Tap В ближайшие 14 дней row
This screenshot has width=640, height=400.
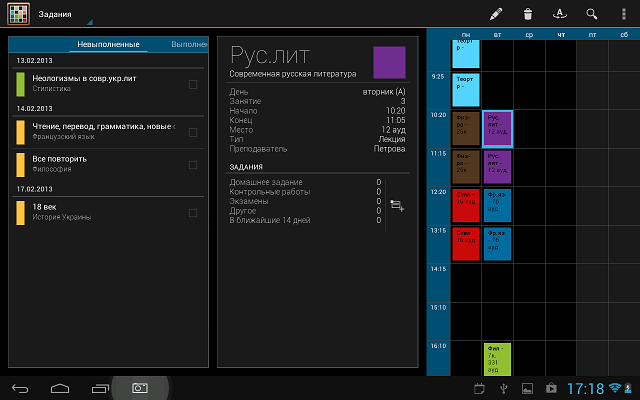(x=305, y=220)
